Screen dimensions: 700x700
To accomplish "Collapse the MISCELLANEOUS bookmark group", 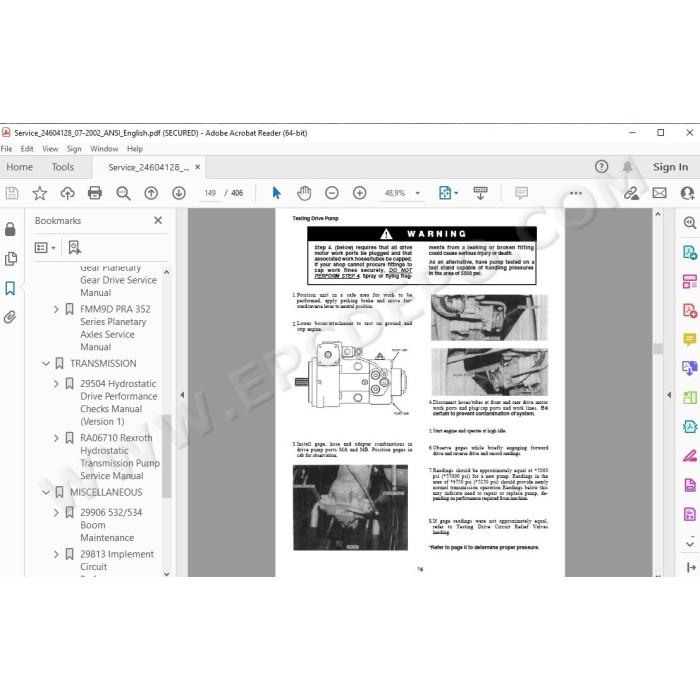I will [x=46, y=492].
